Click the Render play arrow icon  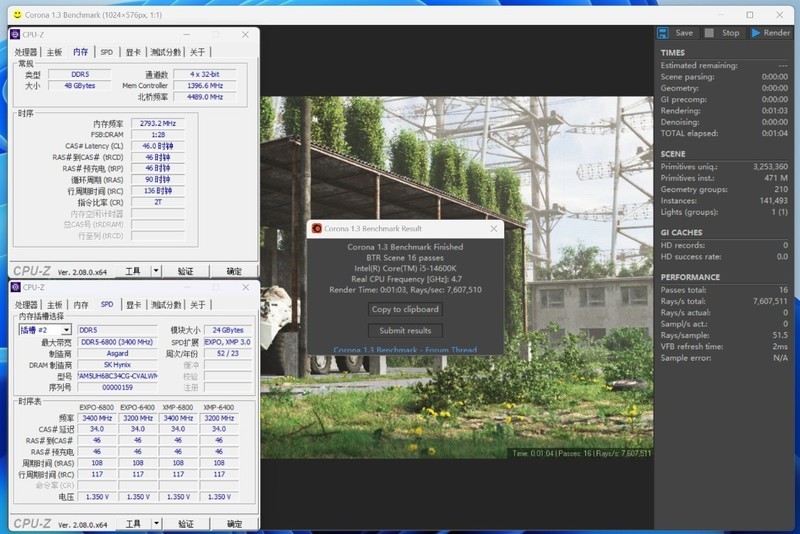756,33
